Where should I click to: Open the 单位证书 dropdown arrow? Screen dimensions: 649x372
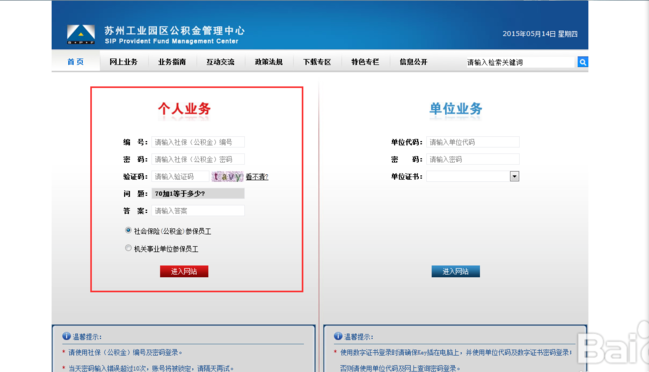tap(514, 176)
